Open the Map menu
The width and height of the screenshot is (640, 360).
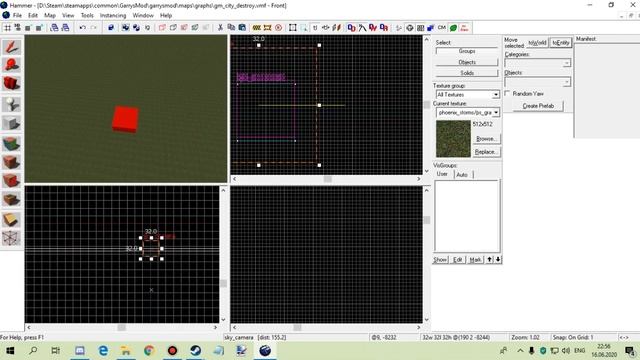[50, 15]
